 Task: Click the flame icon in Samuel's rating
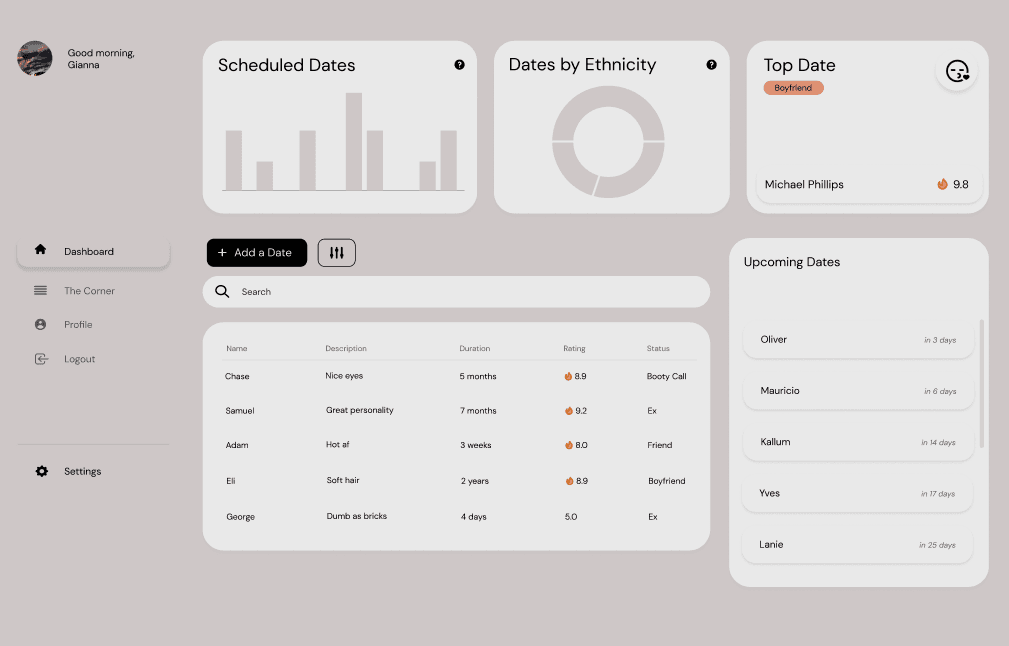(x=569, y=411)
